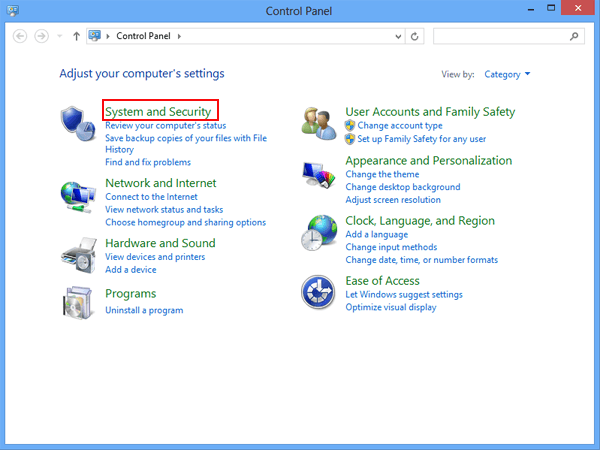Open User Accounts people icon
The image size is (600, 450).
[x=319, y=124]
